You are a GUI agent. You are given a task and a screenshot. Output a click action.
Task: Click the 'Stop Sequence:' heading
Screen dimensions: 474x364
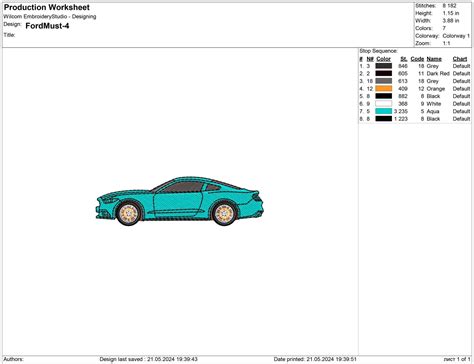(378, 51)
